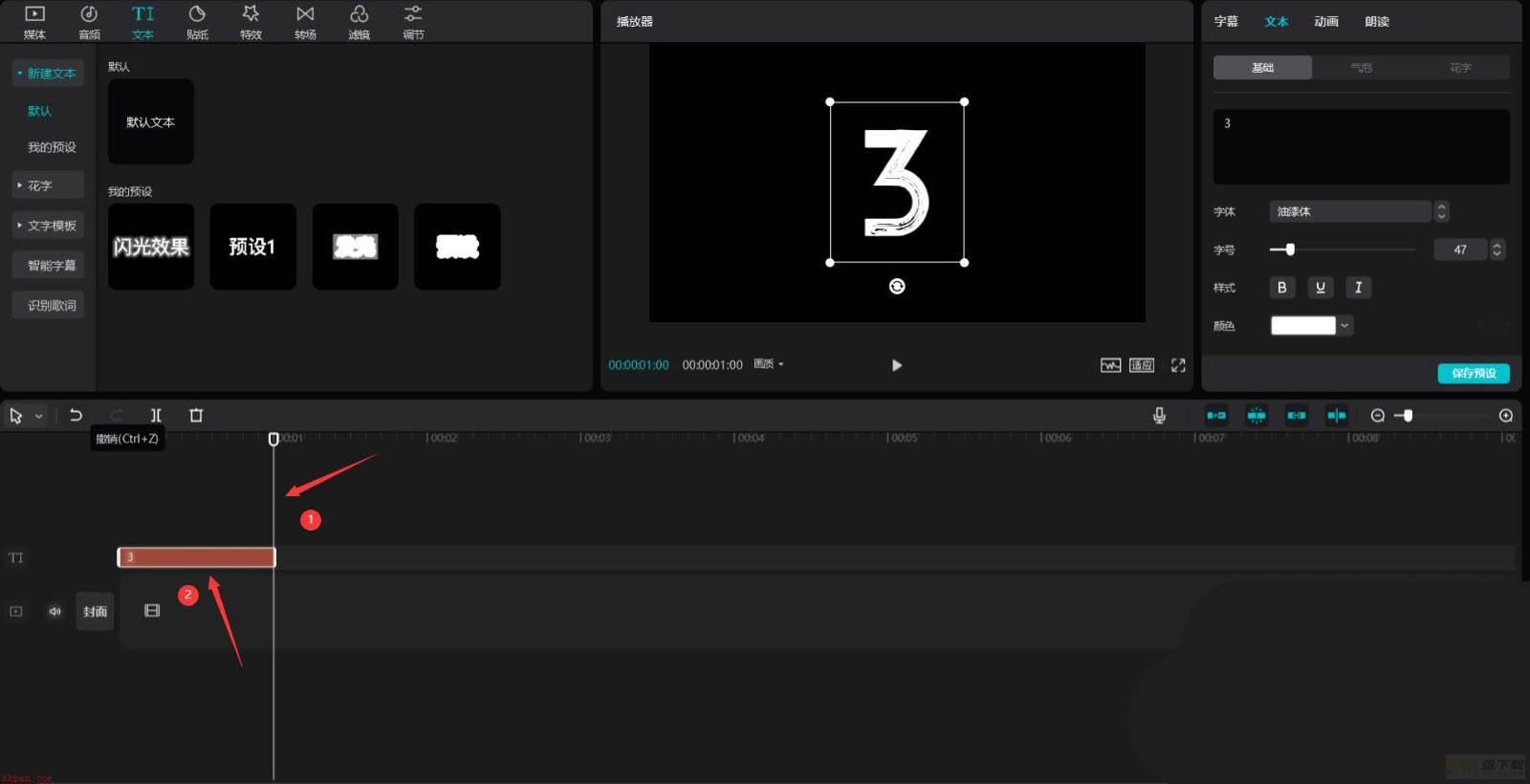The height and width of the screenshot is (784, 1530).
Task: Click the microphone record voiceover icon
Action: click(x=1159, y=415)
